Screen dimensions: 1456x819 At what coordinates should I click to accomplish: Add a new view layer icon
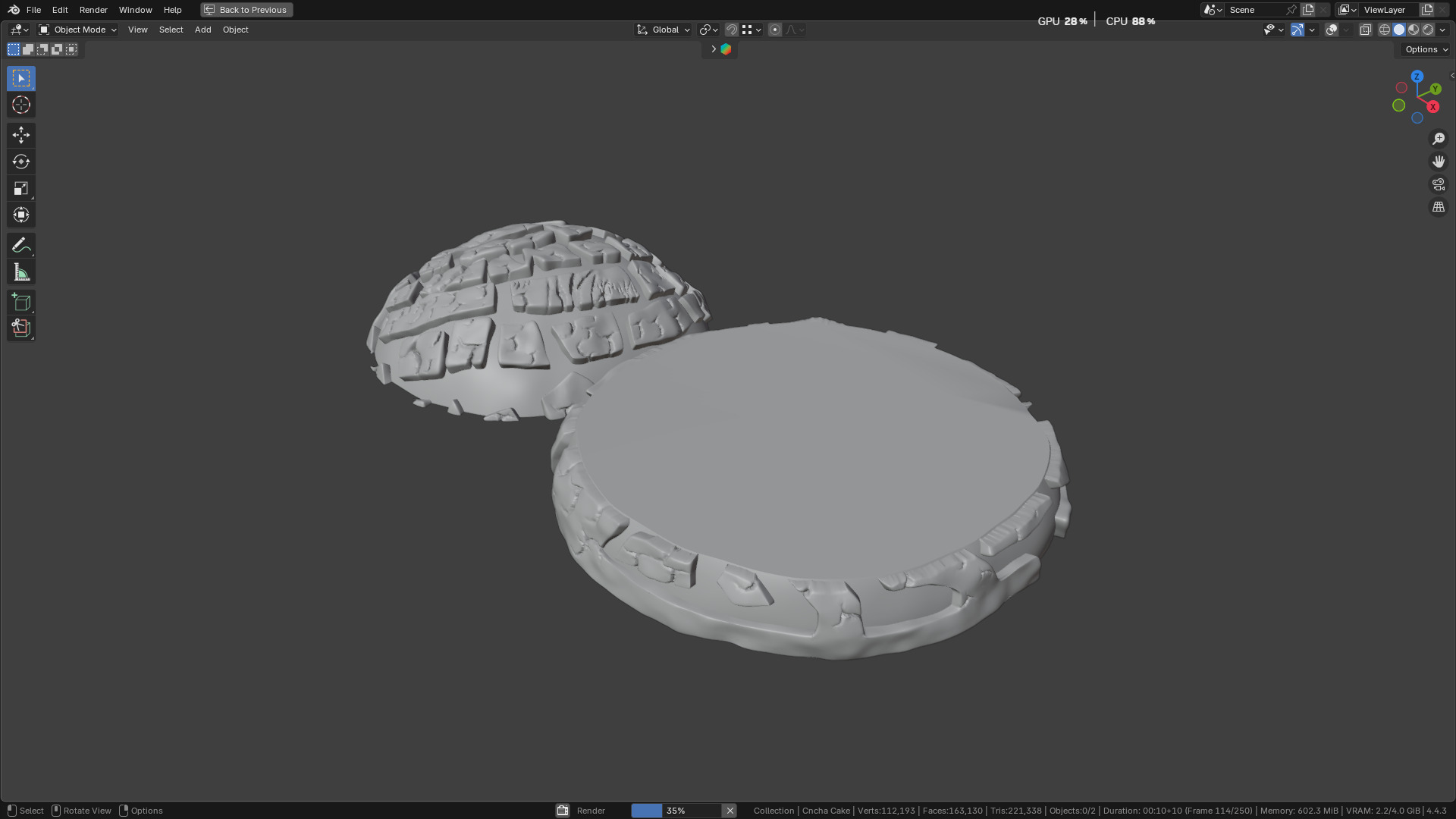[x=1426, y=10]
